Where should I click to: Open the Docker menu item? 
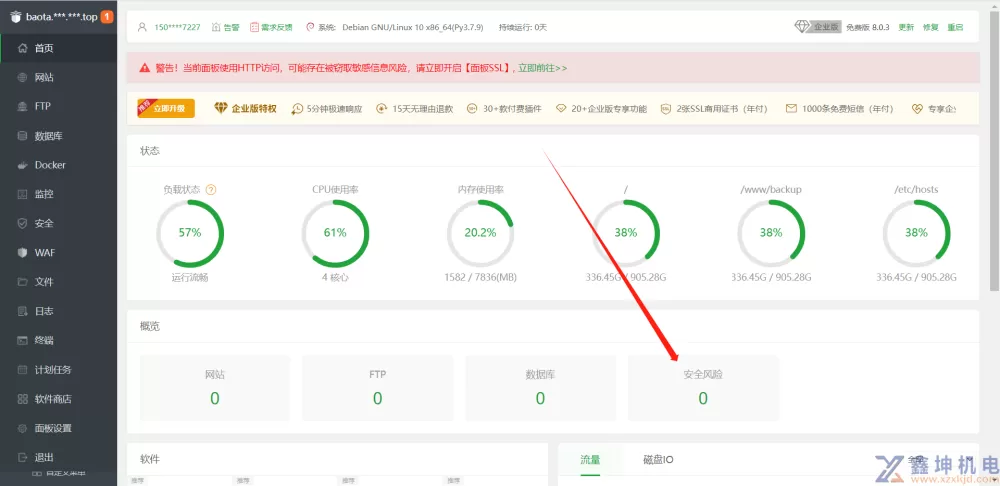[x=59, y=165]
